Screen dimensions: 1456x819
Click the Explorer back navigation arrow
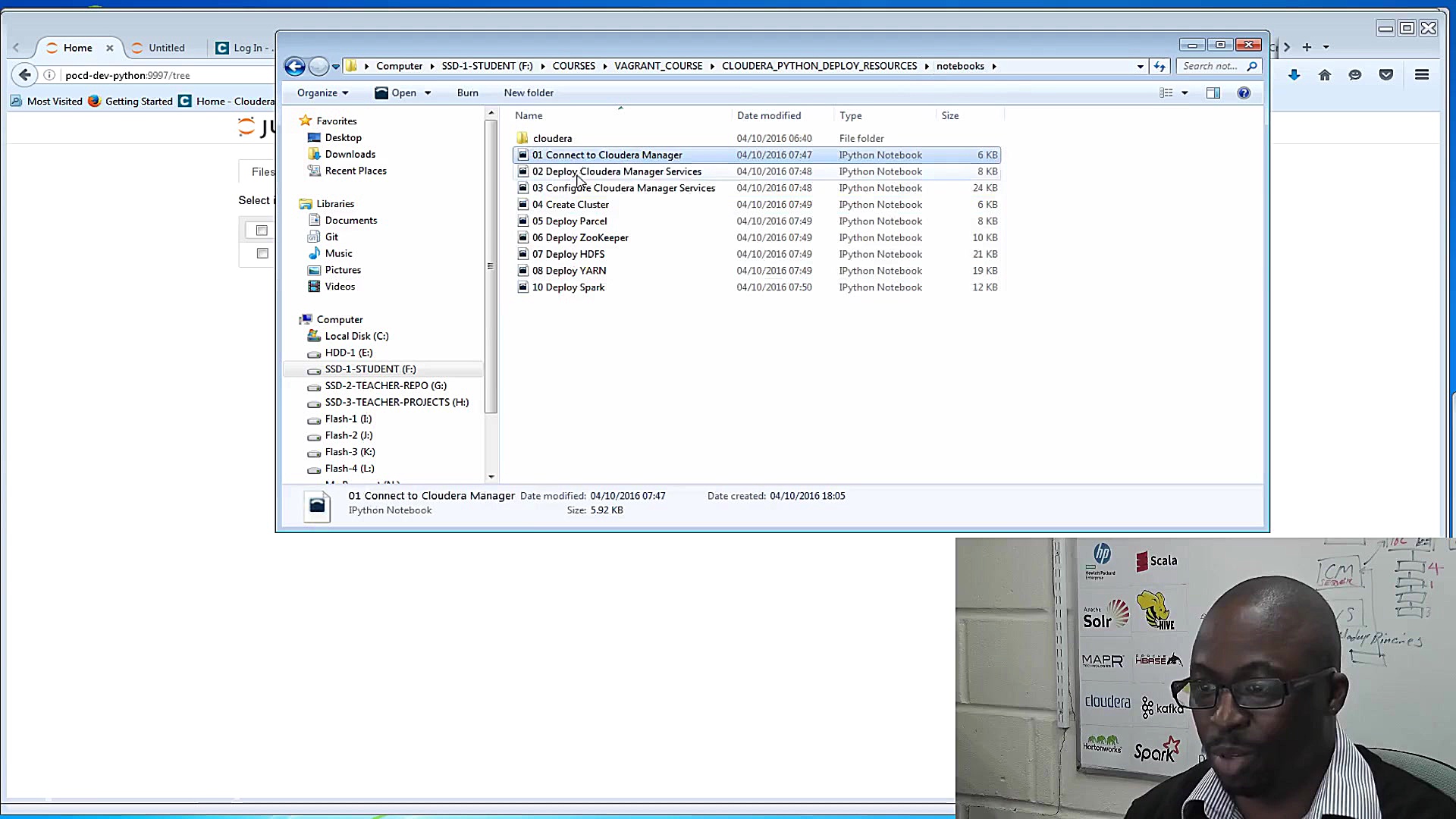294,67
